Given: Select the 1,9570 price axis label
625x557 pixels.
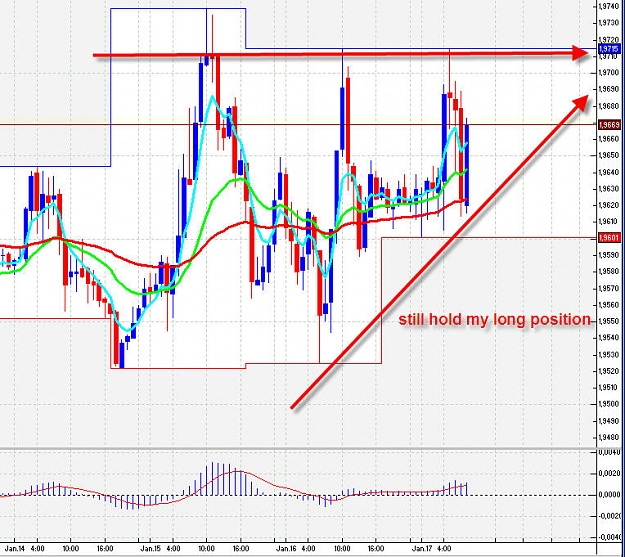Looking at the screenshot, I should click(x=610, y=288).
